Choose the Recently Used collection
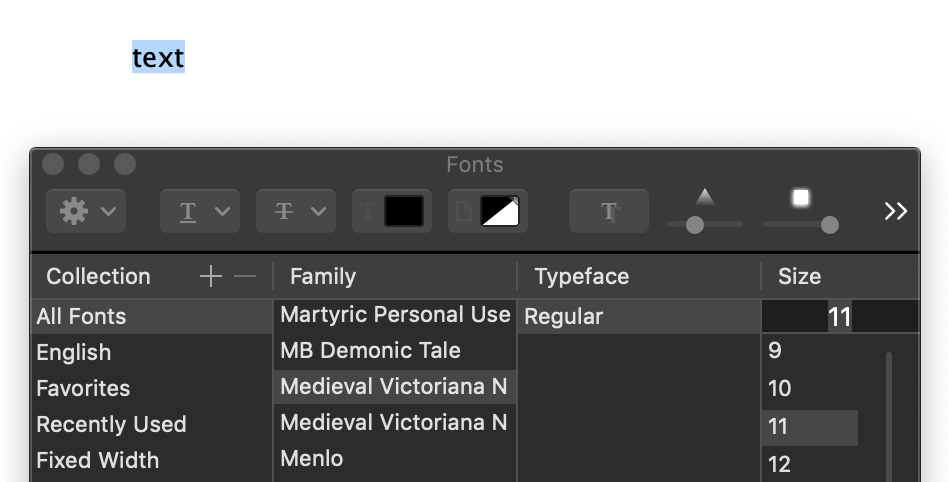The height and width of the screenshot is (482, 948). (x=111, y=424)
